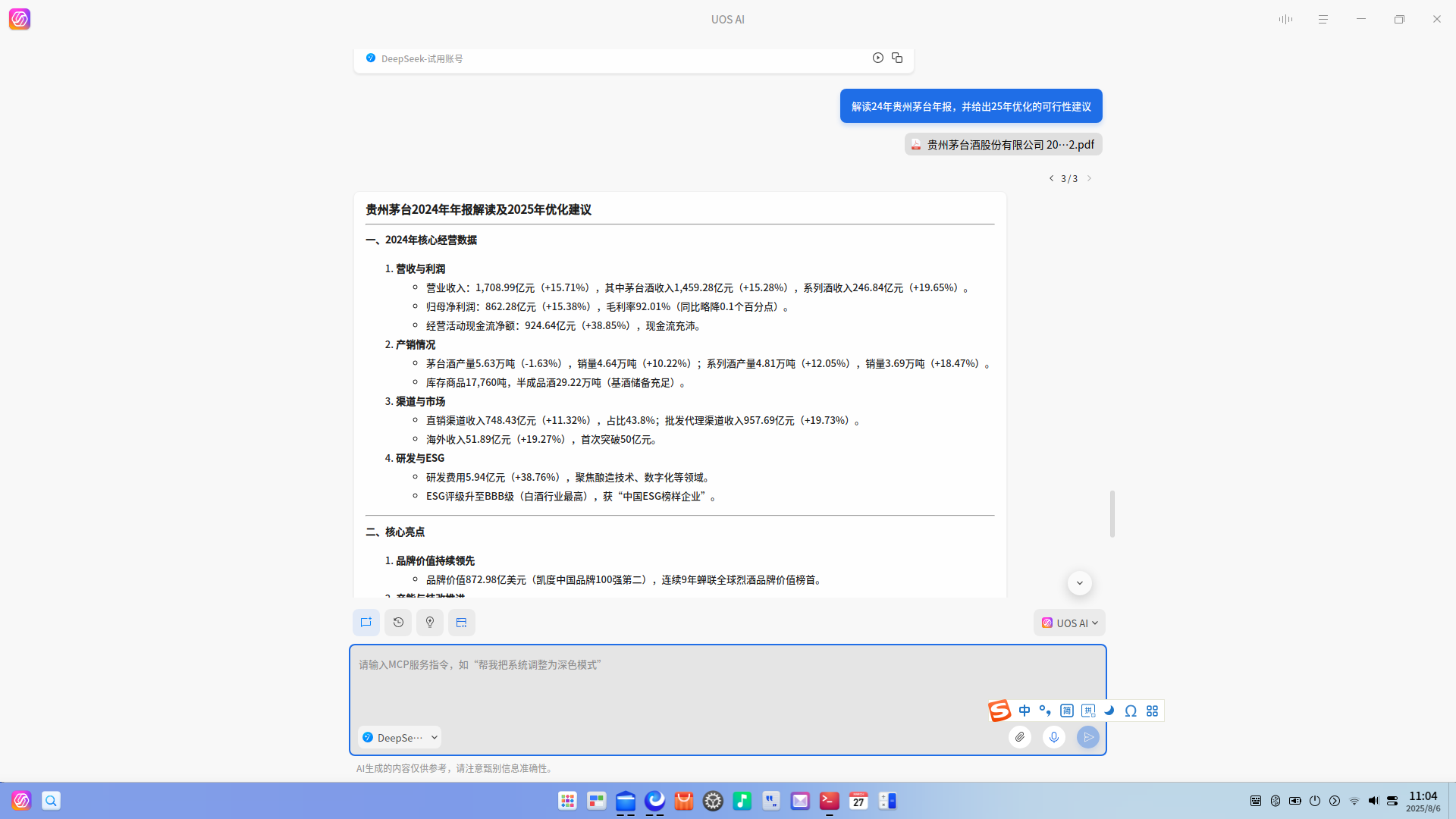
Task: Toggle Sogou Chinese input mode 中
Action: click(1025, 711)
